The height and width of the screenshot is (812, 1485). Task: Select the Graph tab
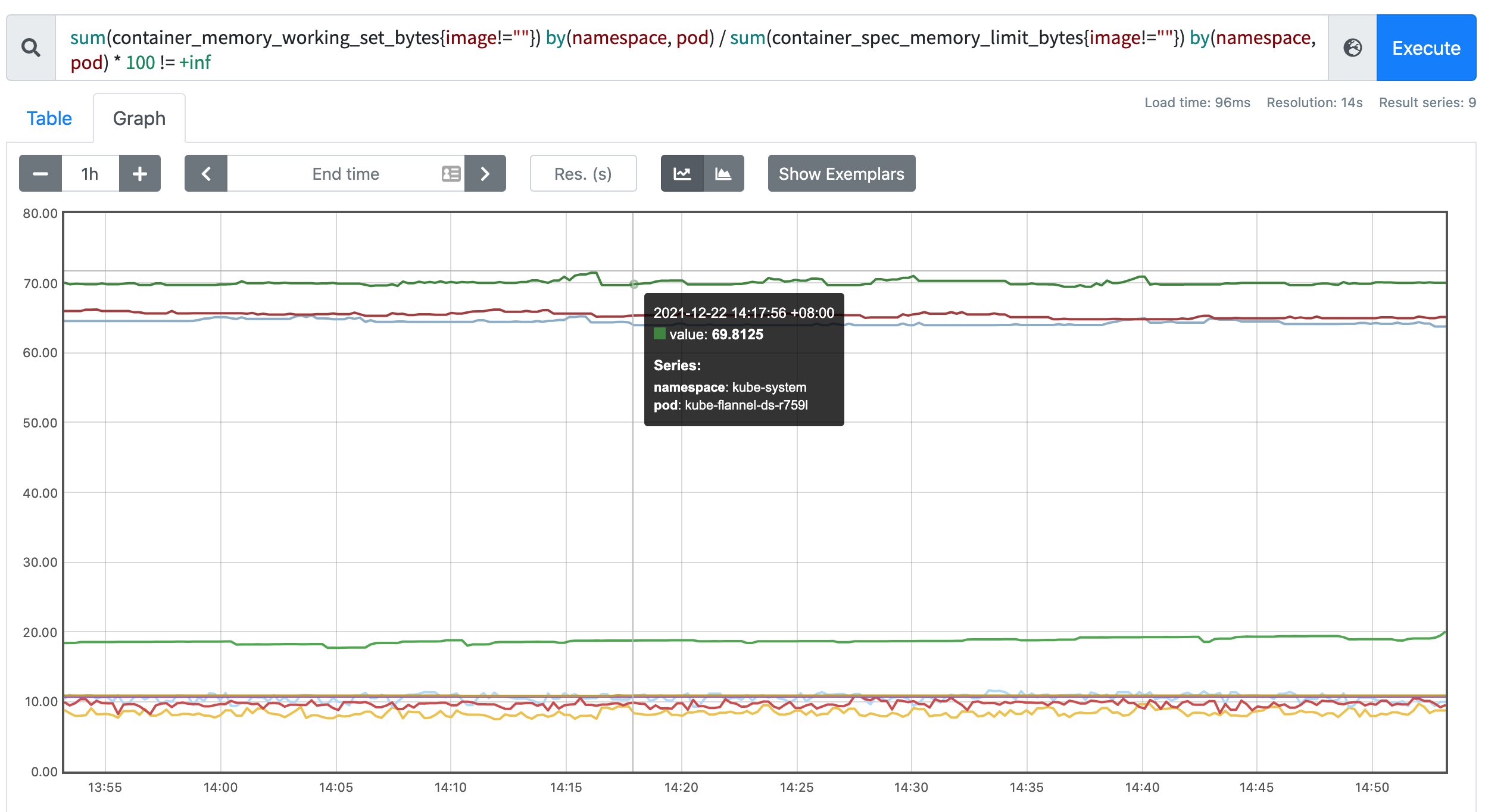coord(139,118)
